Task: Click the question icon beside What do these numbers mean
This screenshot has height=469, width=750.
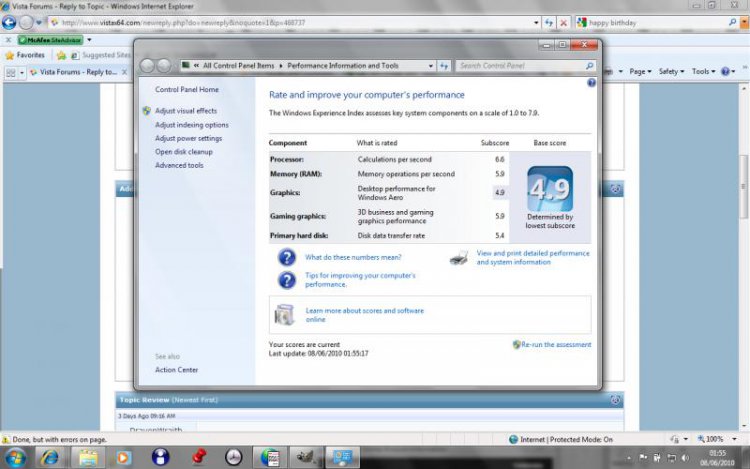Action: click(x=287, y=257)
